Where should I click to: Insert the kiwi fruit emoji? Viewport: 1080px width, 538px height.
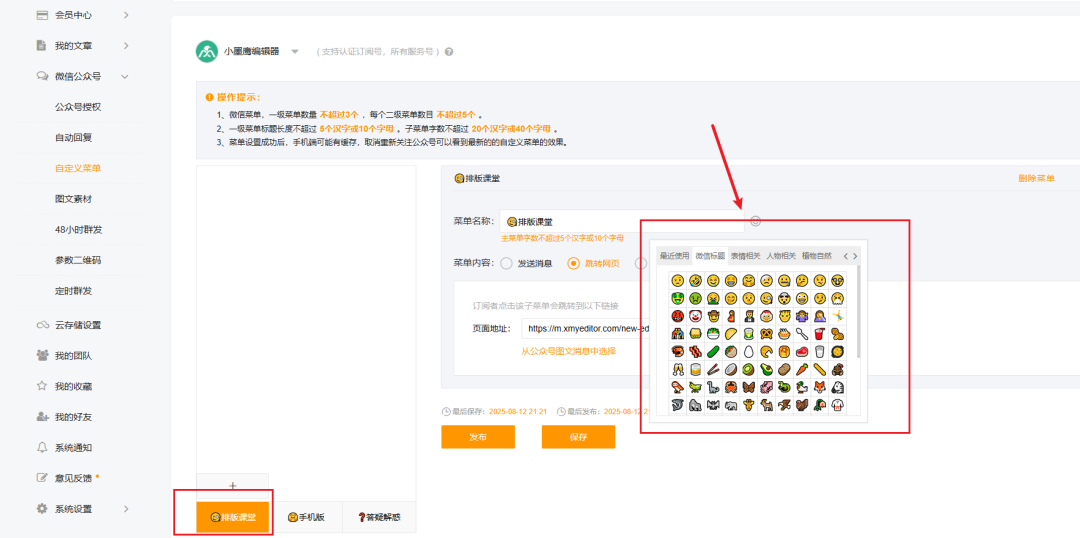pos(747,370)
